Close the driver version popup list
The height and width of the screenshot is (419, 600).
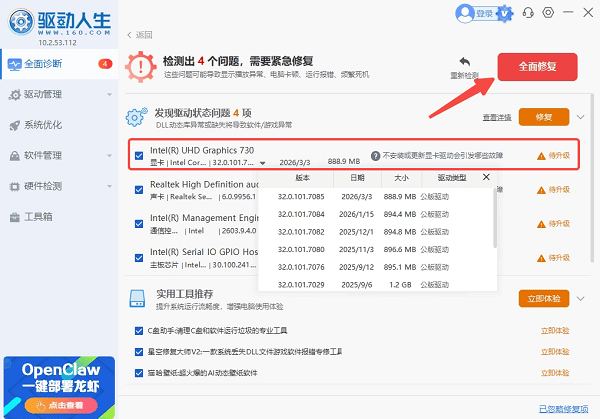click(486, 177)
